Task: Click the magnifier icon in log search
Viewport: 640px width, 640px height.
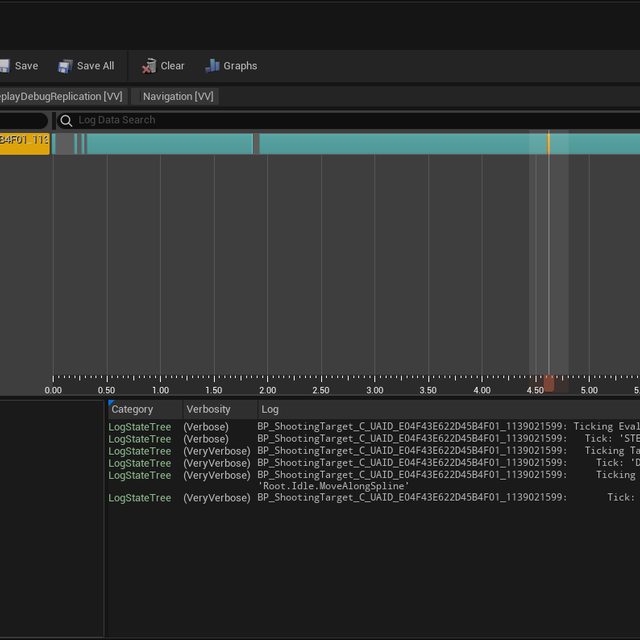Action: pos(66,121)
